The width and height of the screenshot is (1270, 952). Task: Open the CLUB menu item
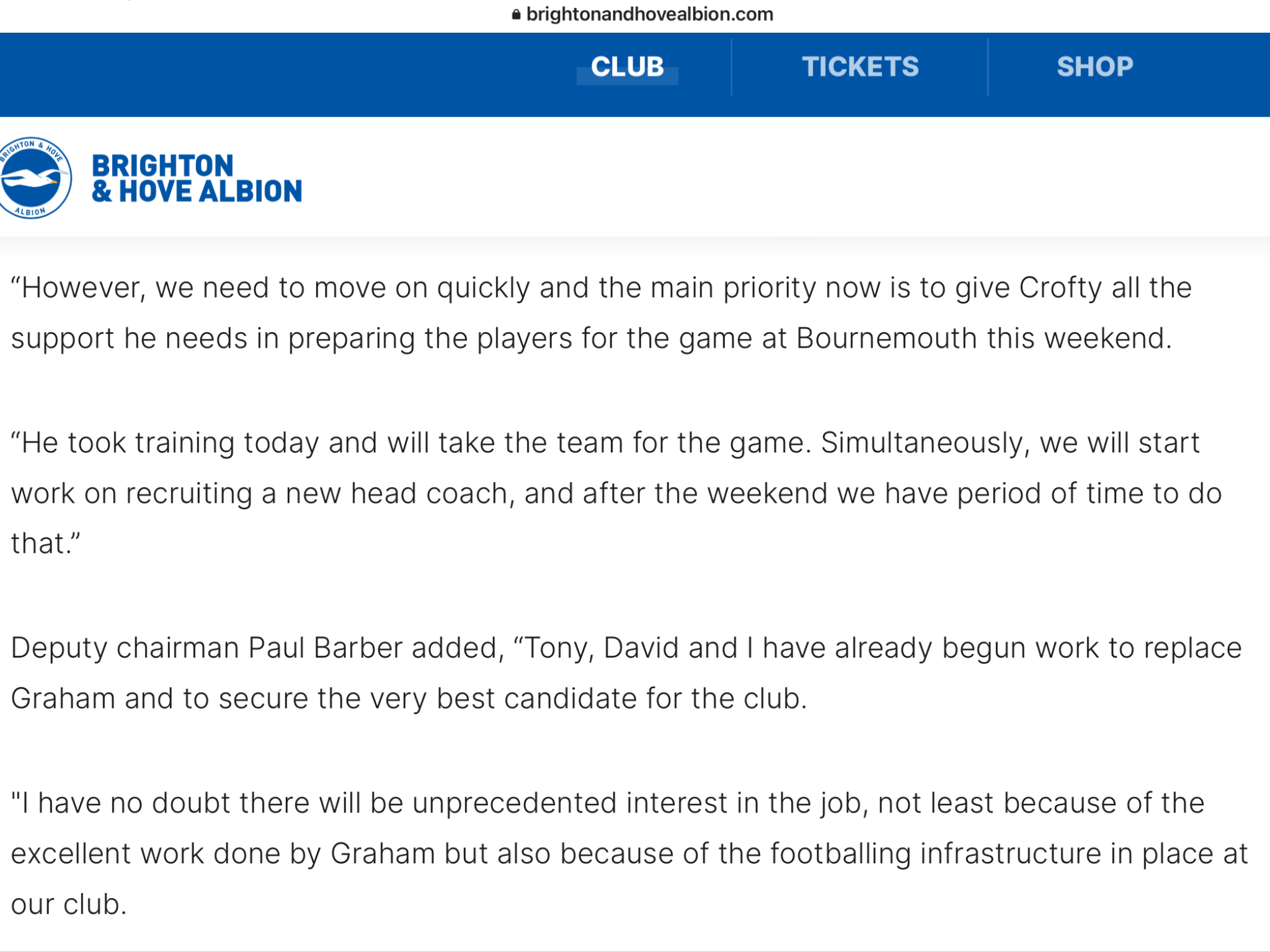pyautogui.click(x=627, y=67)
